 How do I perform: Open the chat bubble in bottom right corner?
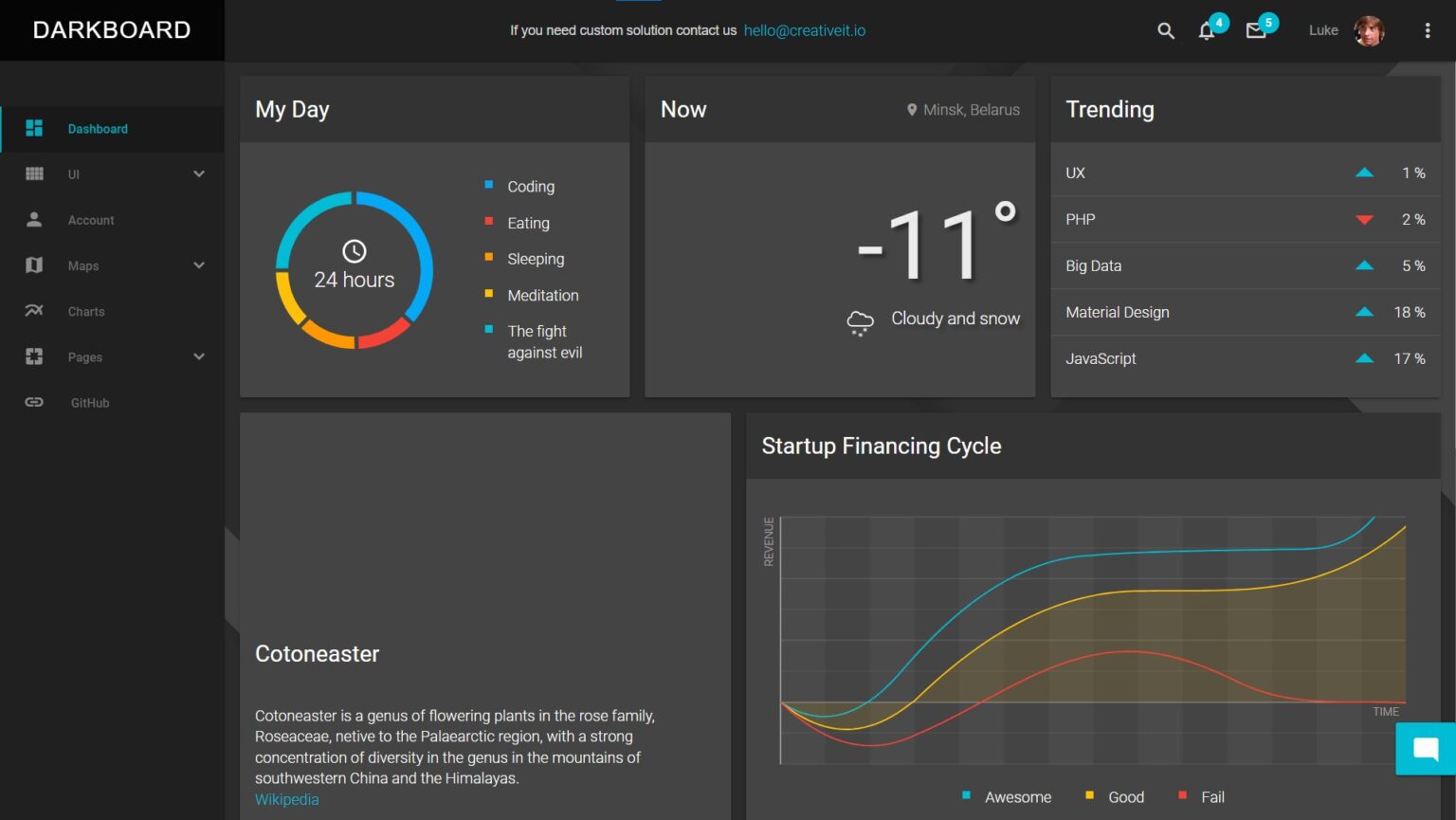1426,749
